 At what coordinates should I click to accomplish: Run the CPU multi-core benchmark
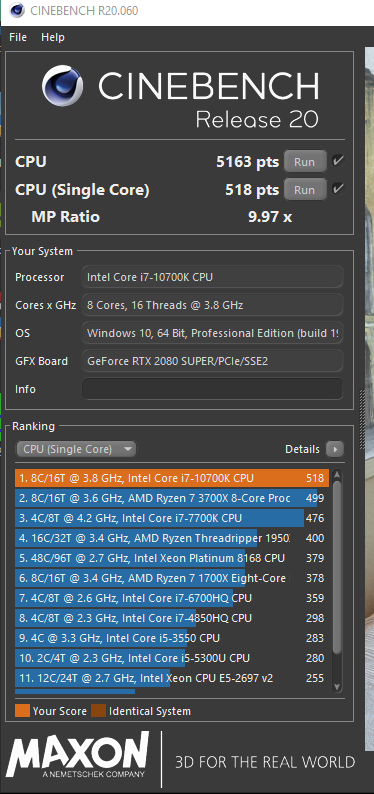coord(305,162)
